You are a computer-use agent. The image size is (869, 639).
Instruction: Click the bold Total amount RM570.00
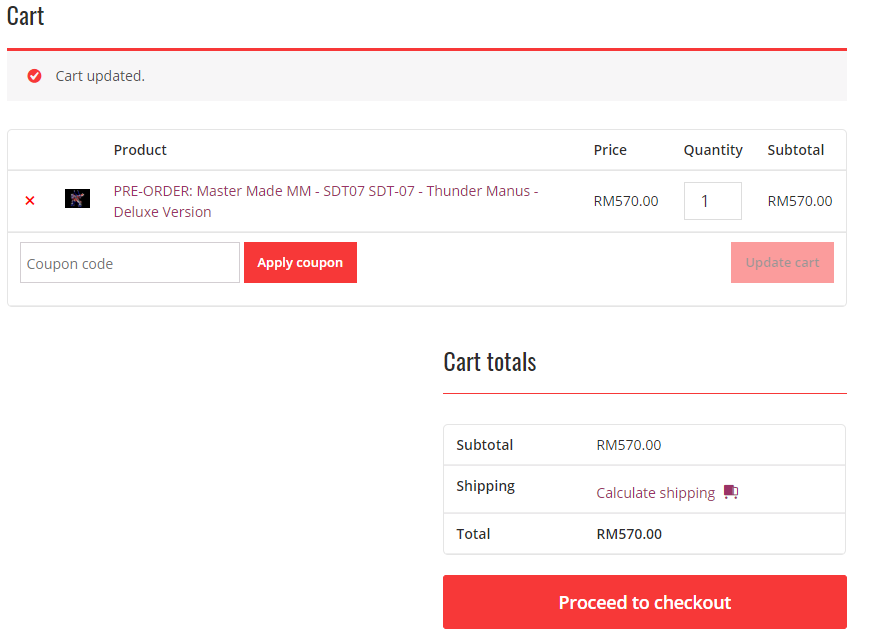point(629,534)
